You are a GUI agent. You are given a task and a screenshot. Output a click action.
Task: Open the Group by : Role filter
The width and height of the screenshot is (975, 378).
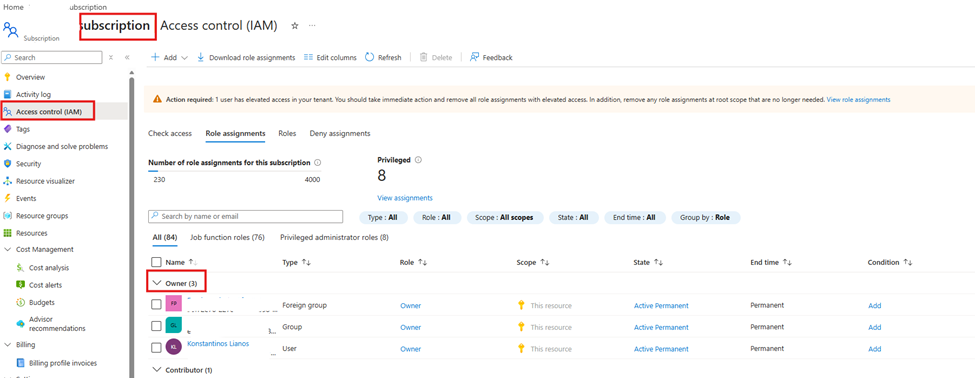coord(706,218)
